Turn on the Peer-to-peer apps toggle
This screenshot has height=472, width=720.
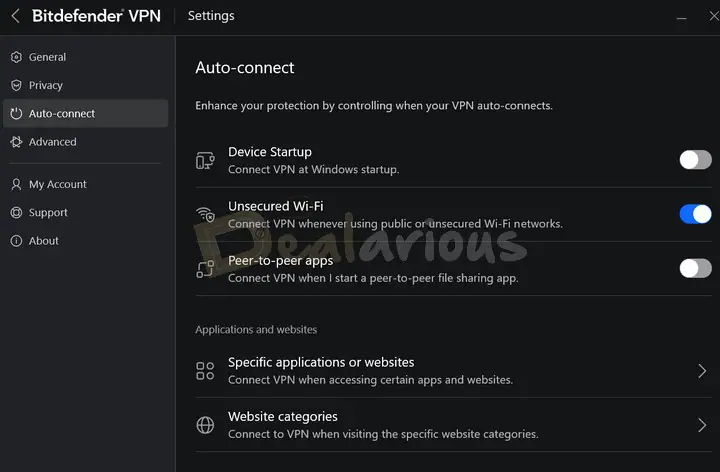[x=695, y=268]
